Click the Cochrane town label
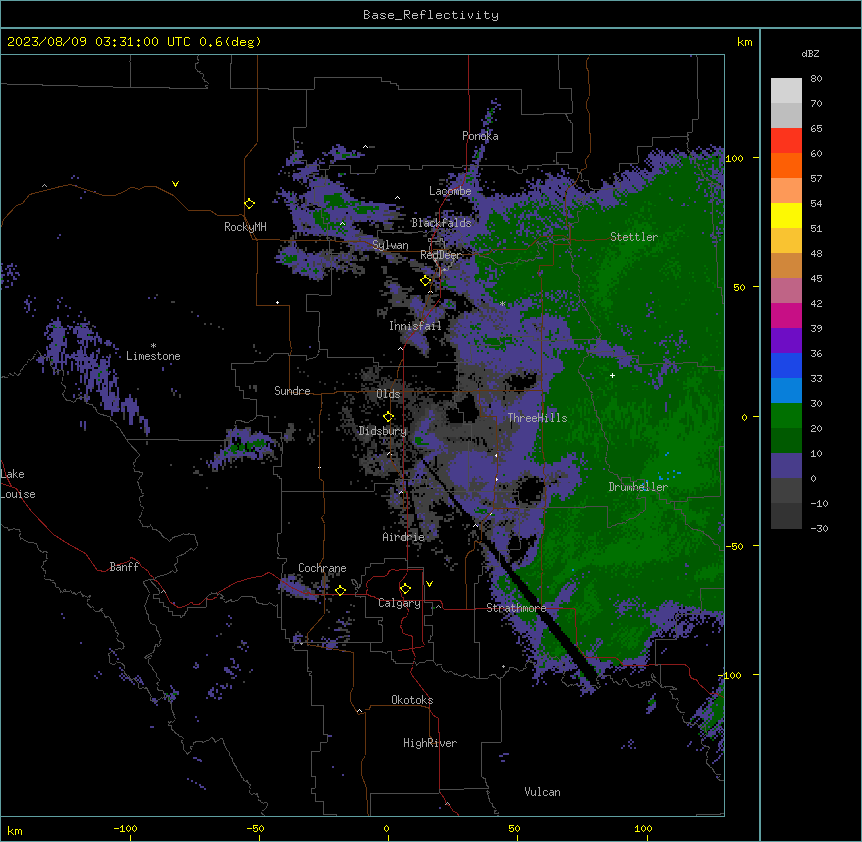Viewport: 862px width, 842px height. tap(322, 568)
